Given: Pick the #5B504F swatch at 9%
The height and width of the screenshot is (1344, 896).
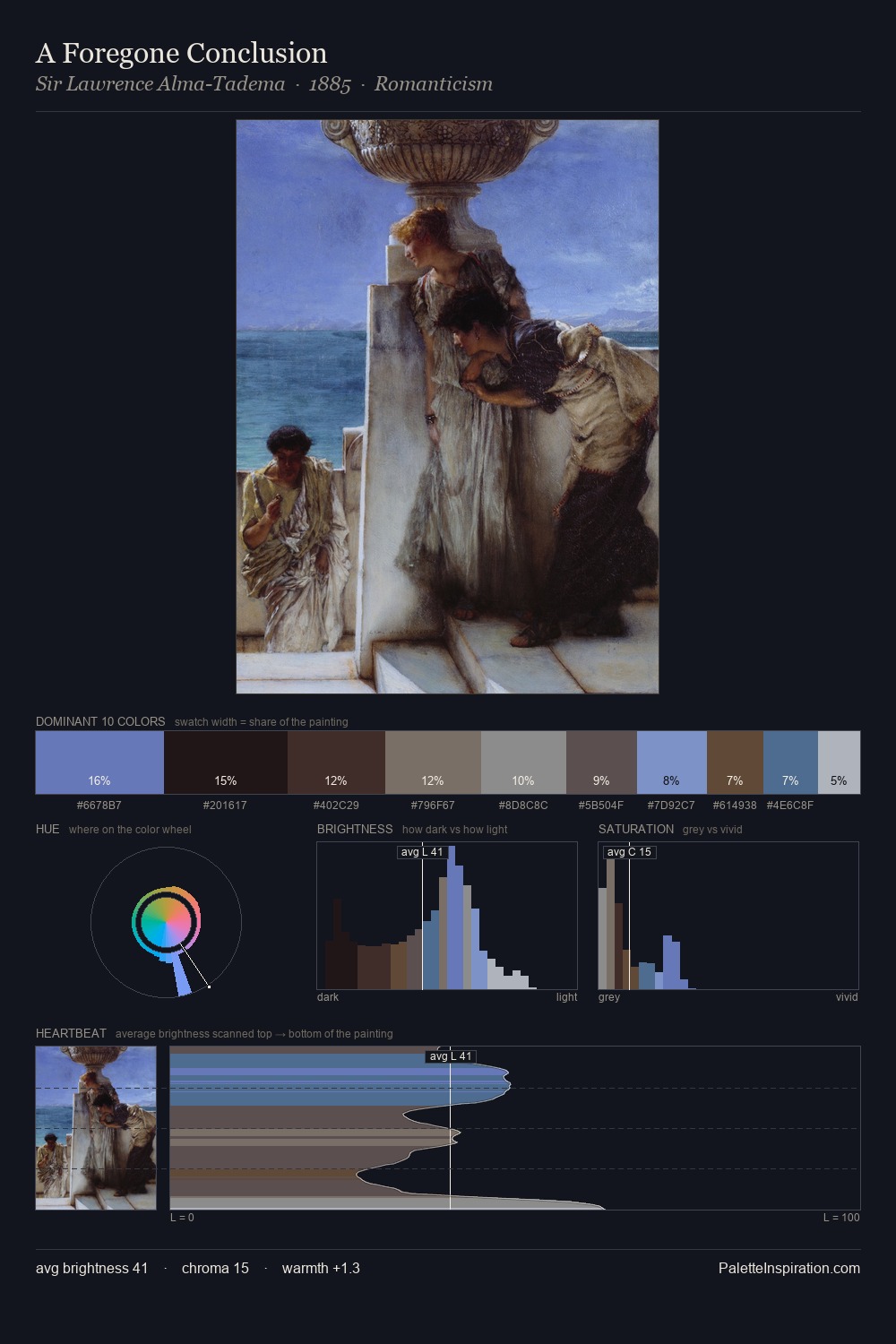Looking at the screenshot, I should pyautogui.click(x=601, y=762).
